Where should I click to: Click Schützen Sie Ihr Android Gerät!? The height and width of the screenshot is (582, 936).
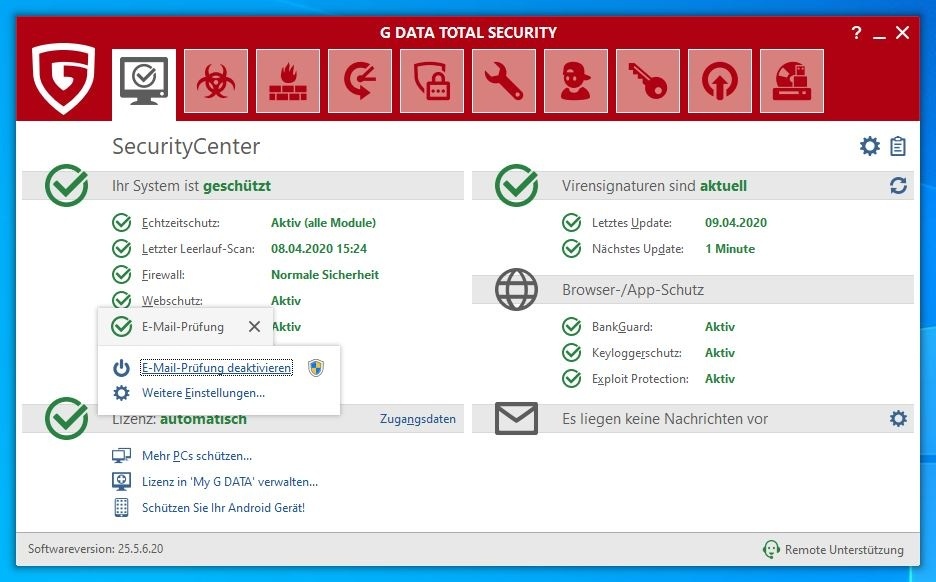pos(223,508)
